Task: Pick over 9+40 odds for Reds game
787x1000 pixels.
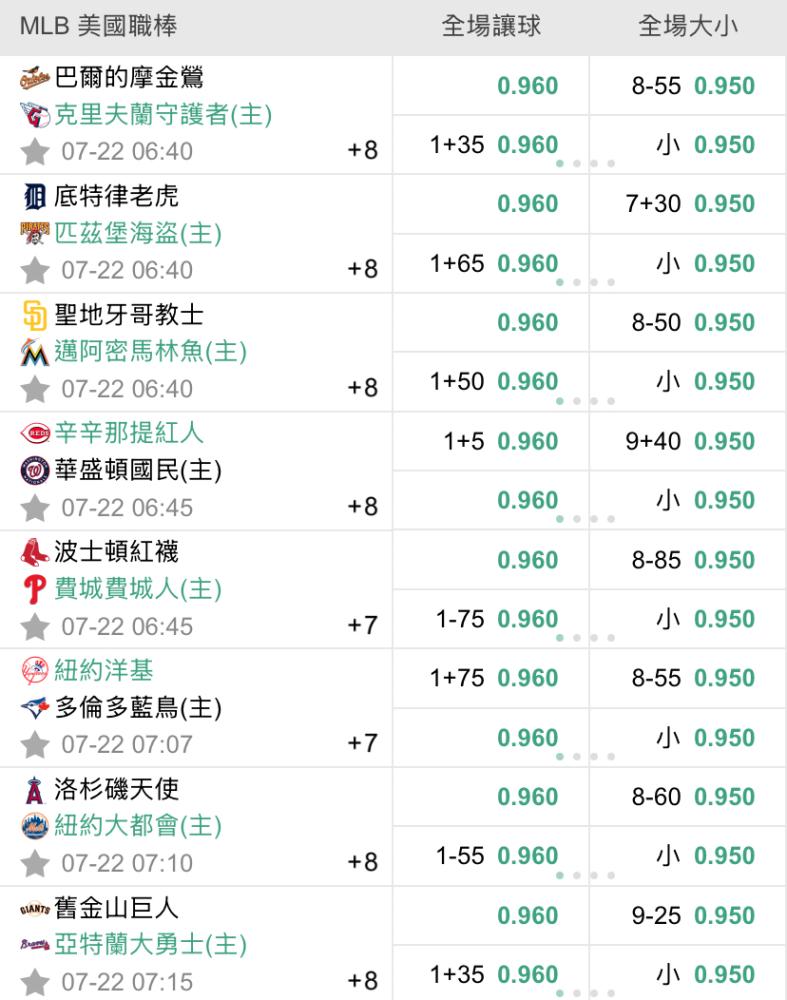Action: [x=688, y=441]
